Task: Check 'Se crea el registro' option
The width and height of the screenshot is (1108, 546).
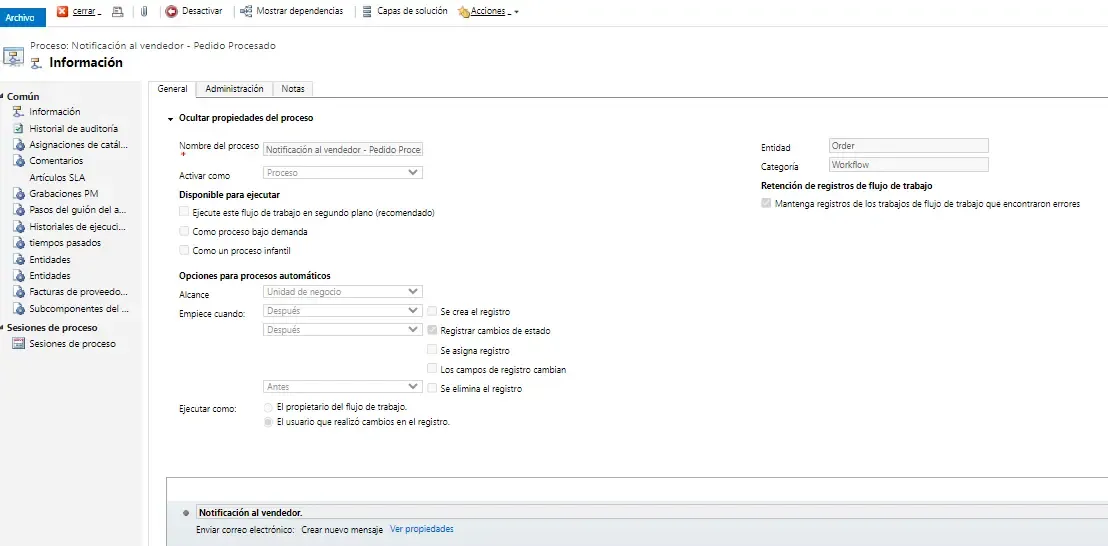Action: tap(432, 312)
